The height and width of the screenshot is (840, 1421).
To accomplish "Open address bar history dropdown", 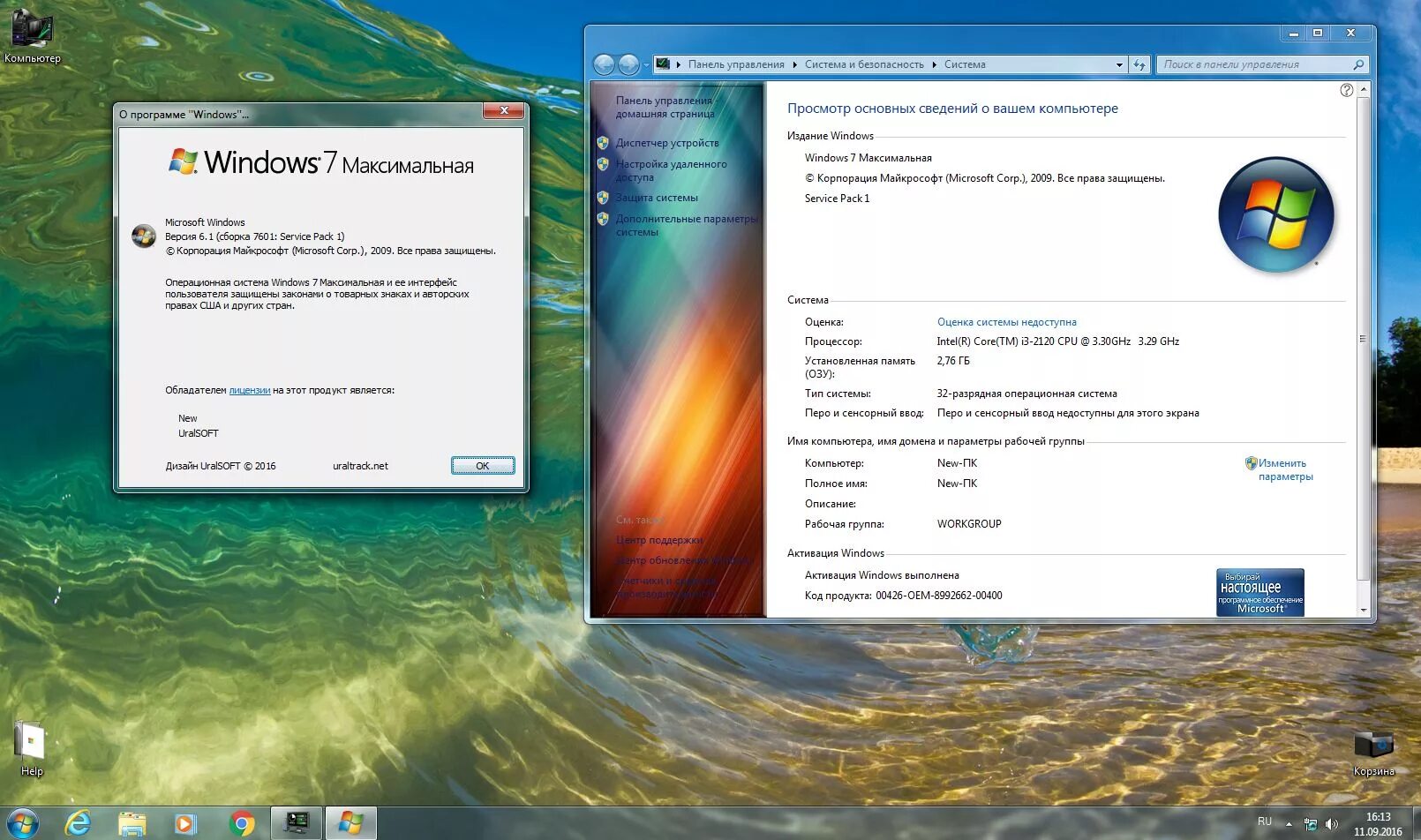I will [1119, 64].
